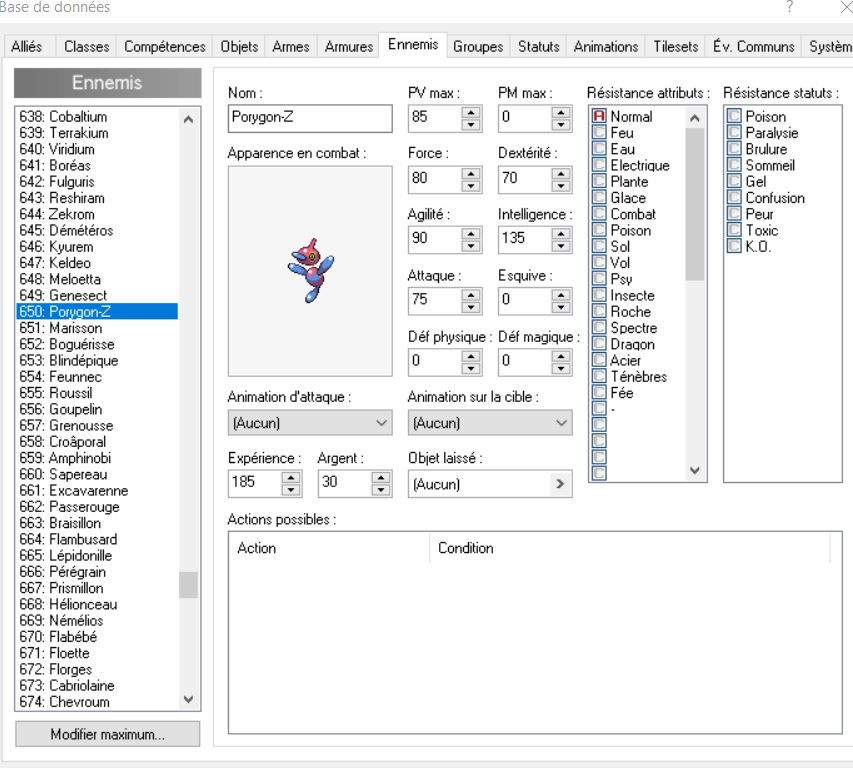Click the Modifier maximum button
The width and height of the screenshot is (853, 768).
(x=108, y=734)
